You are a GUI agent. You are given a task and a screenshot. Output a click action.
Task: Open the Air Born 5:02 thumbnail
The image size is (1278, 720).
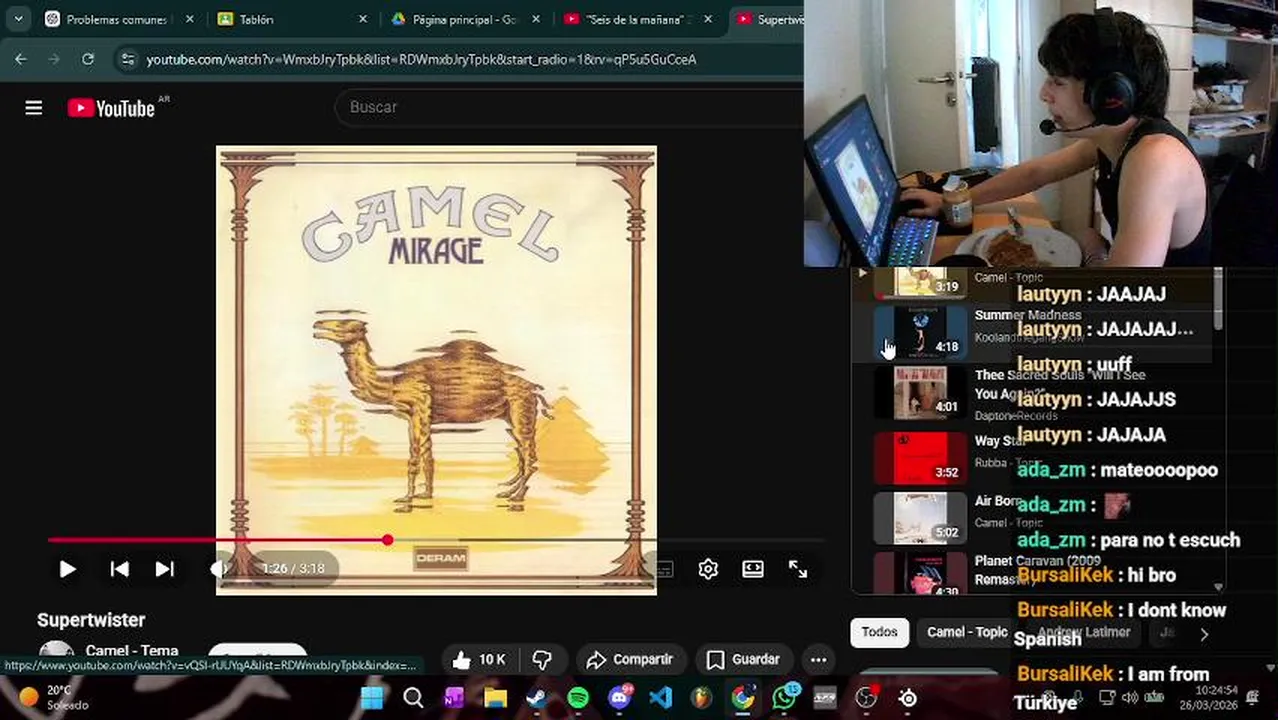pyautogui.click(x=920, y=517)
